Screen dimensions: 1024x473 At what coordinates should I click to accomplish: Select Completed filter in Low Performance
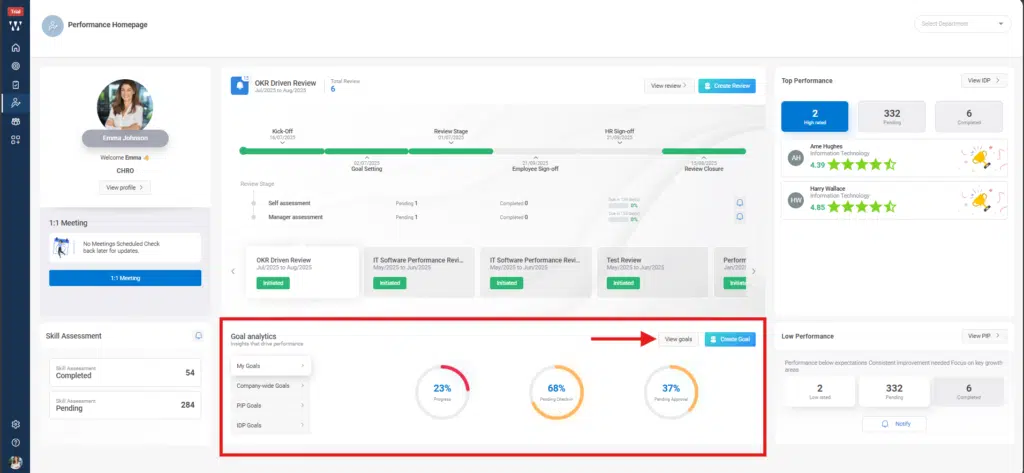(x=968, y=394)
